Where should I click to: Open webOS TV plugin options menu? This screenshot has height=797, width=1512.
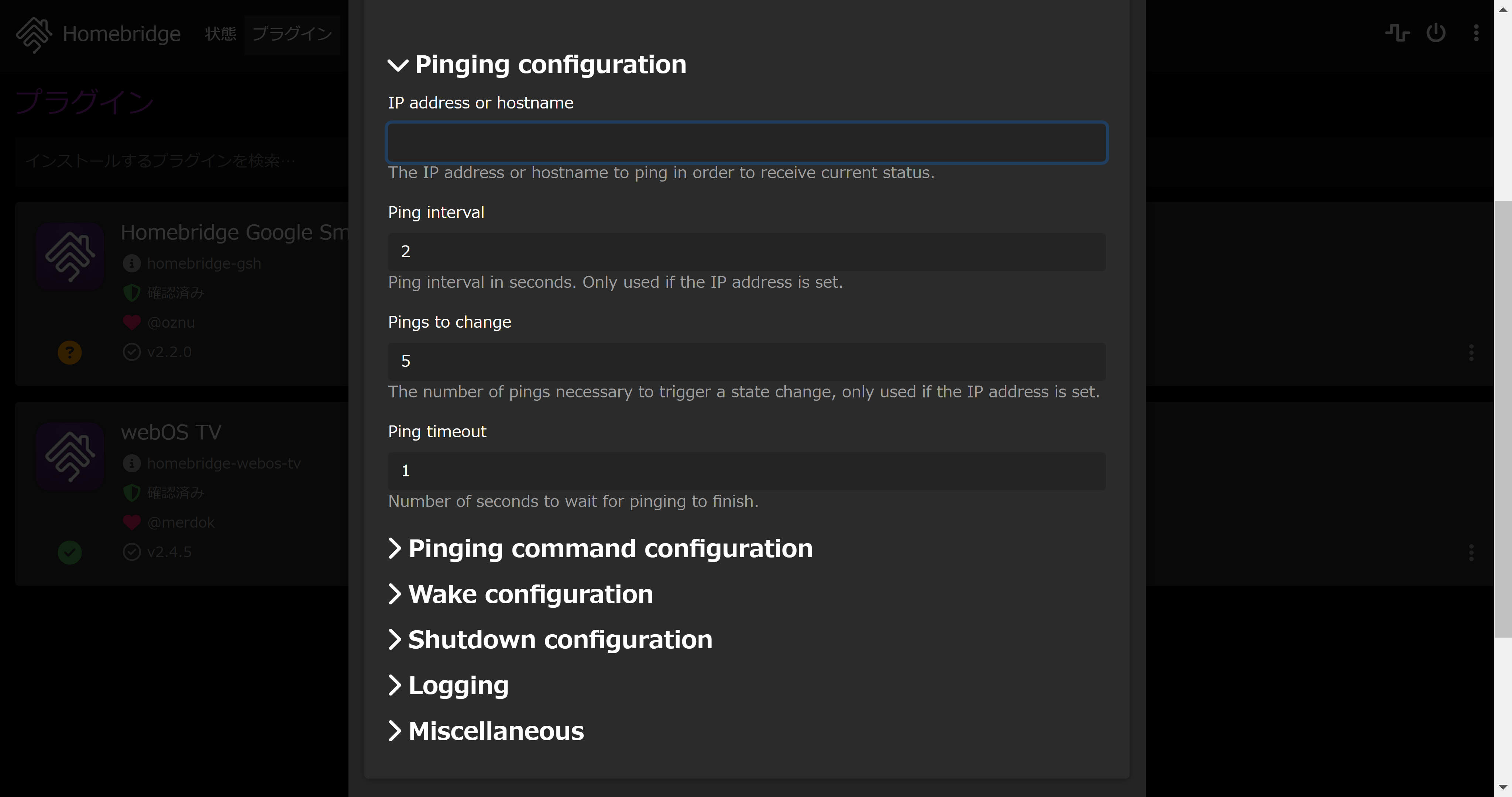click(1470, 552)
